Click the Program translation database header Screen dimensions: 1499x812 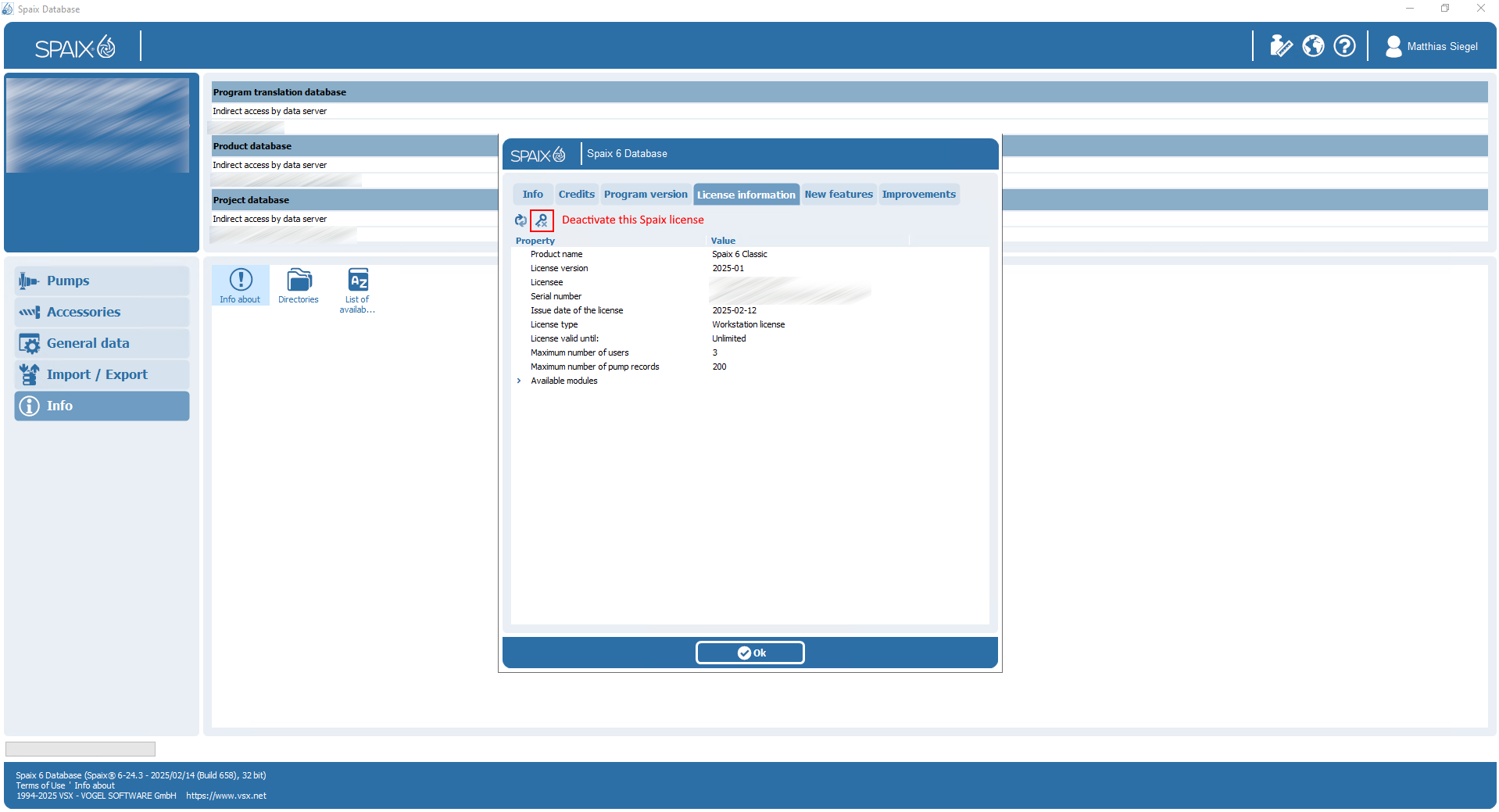coord(850,92)
